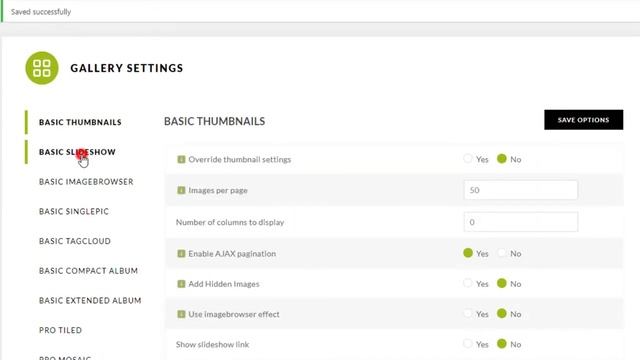Image resolution: width=640 pixels, height=360 pixels.
Task: Click info icon beside Add Hidden Images
Action: [181, 284]
